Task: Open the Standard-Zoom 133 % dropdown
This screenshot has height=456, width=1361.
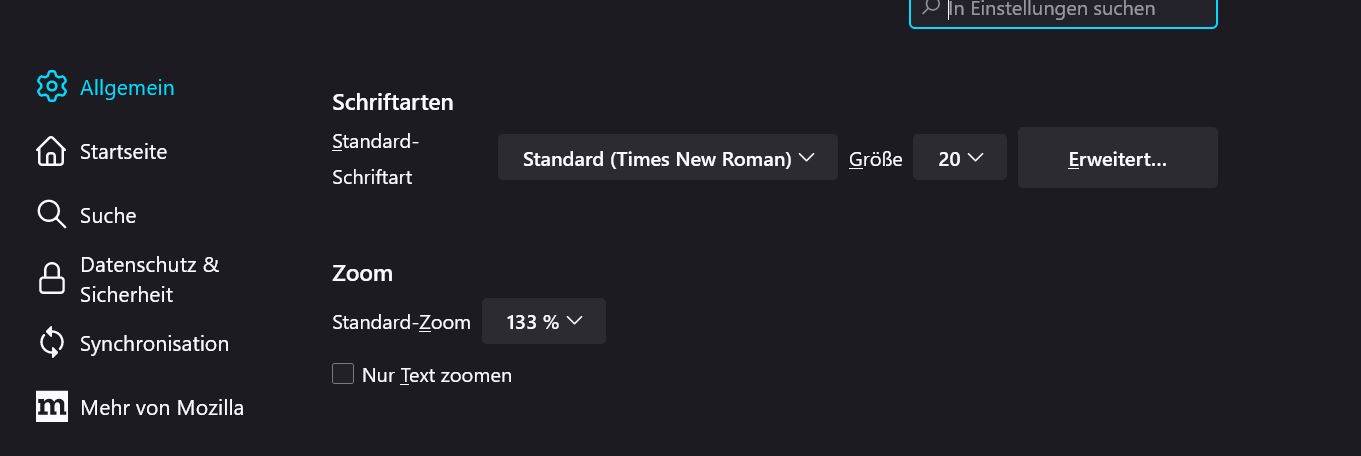Action: (x=543, y=321)
